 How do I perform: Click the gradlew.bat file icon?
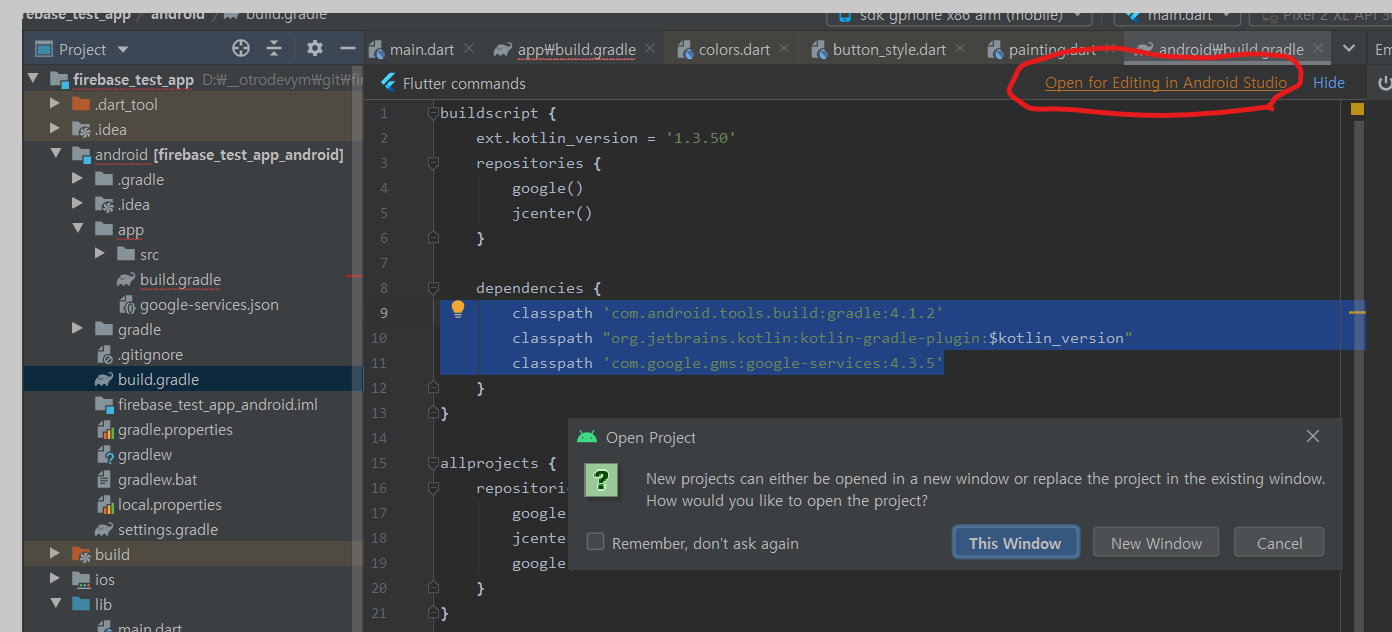click(x=105, y=480)
